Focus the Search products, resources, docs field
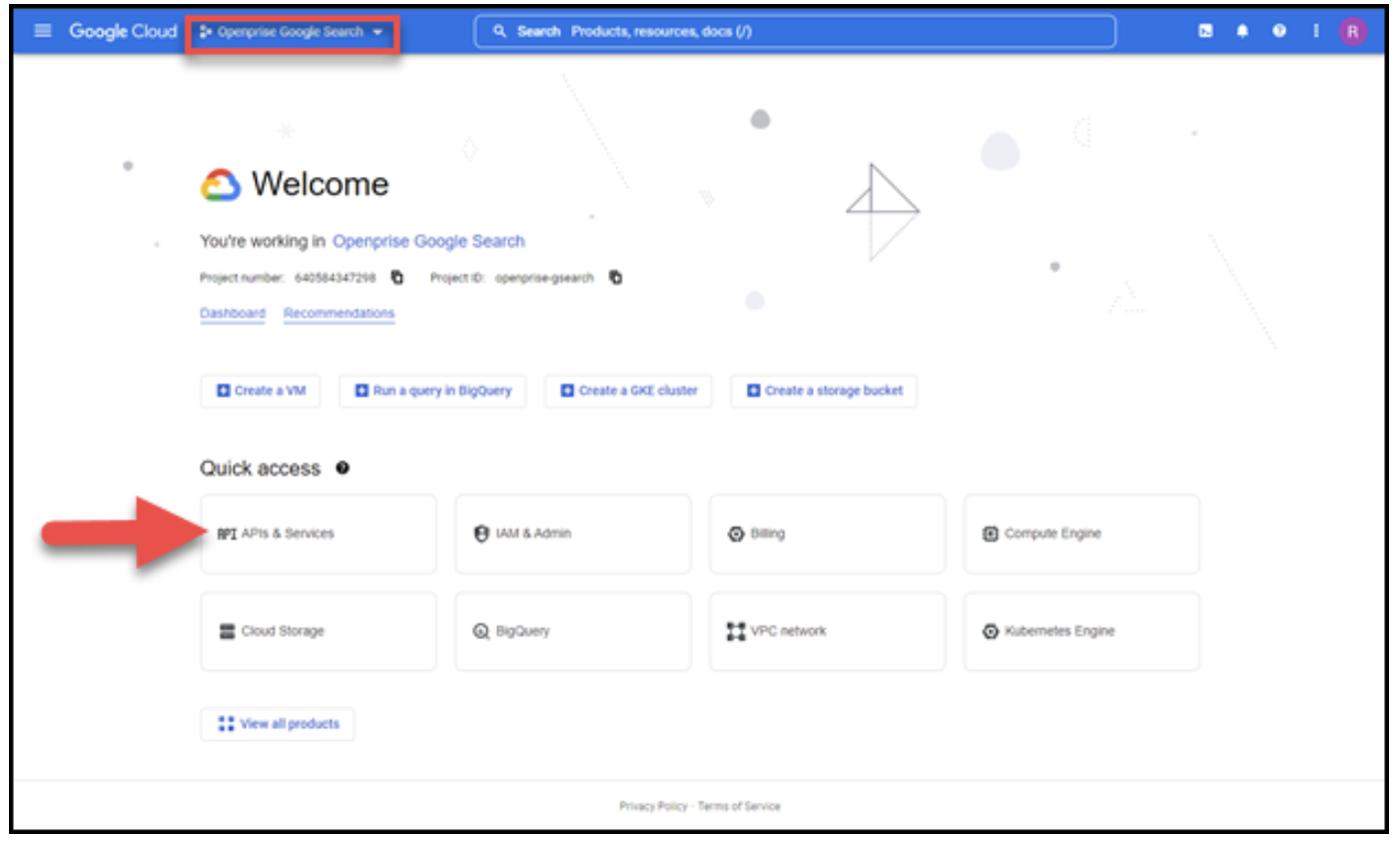 pos(795,32)
